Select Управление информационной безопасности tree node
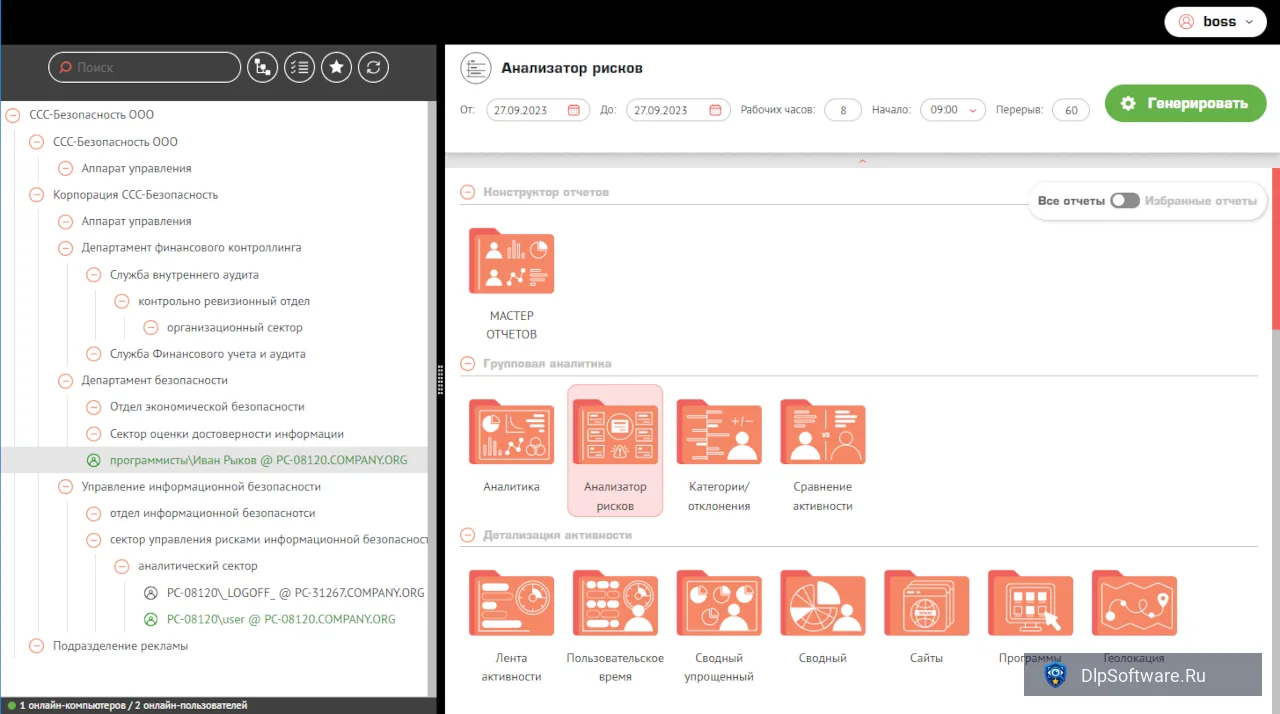This screenshot has height=714, width=1280. tap(201, 487)
